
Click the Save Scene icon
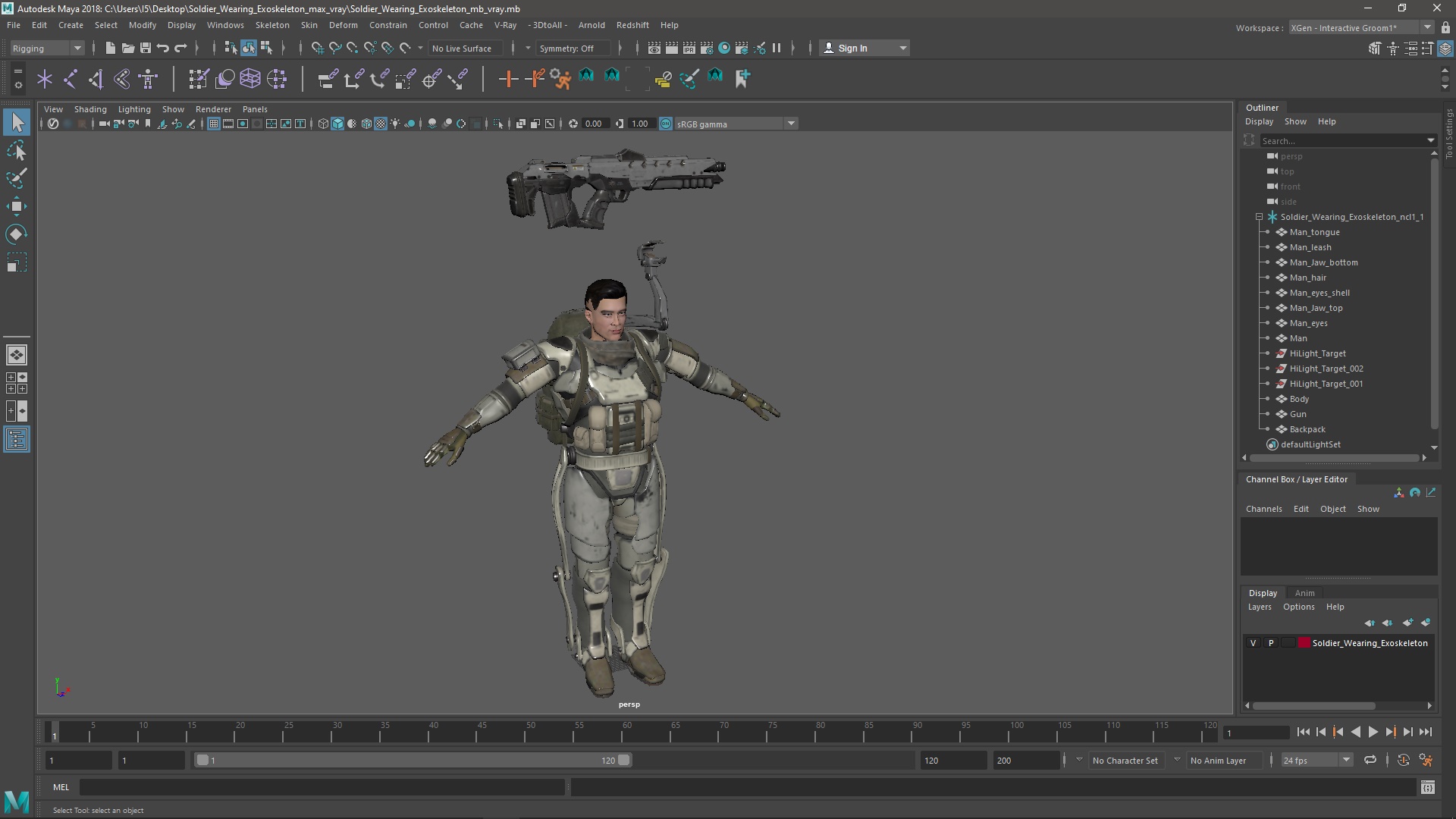tap(145, 48)
